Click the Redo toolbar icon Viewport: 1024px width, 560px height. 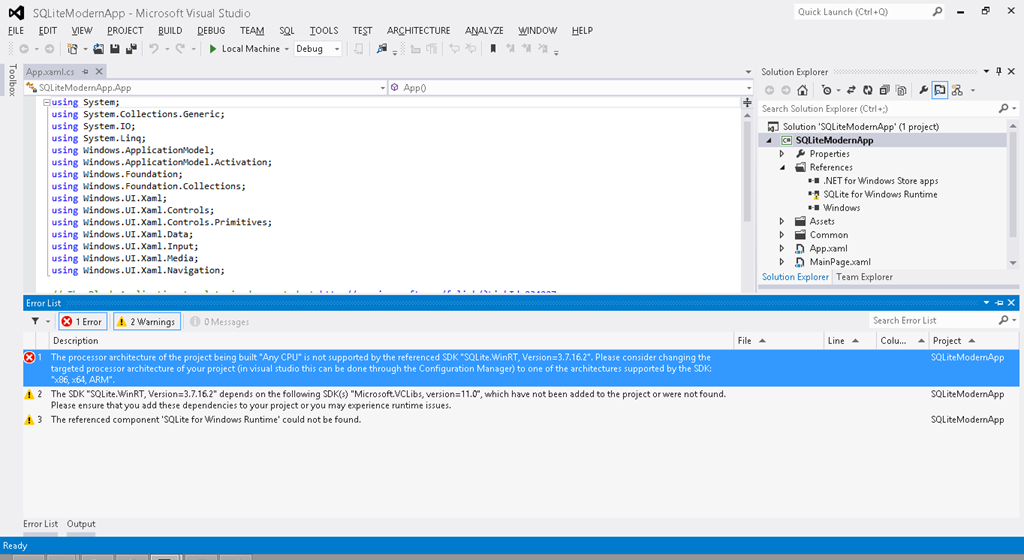coord(180,49)
